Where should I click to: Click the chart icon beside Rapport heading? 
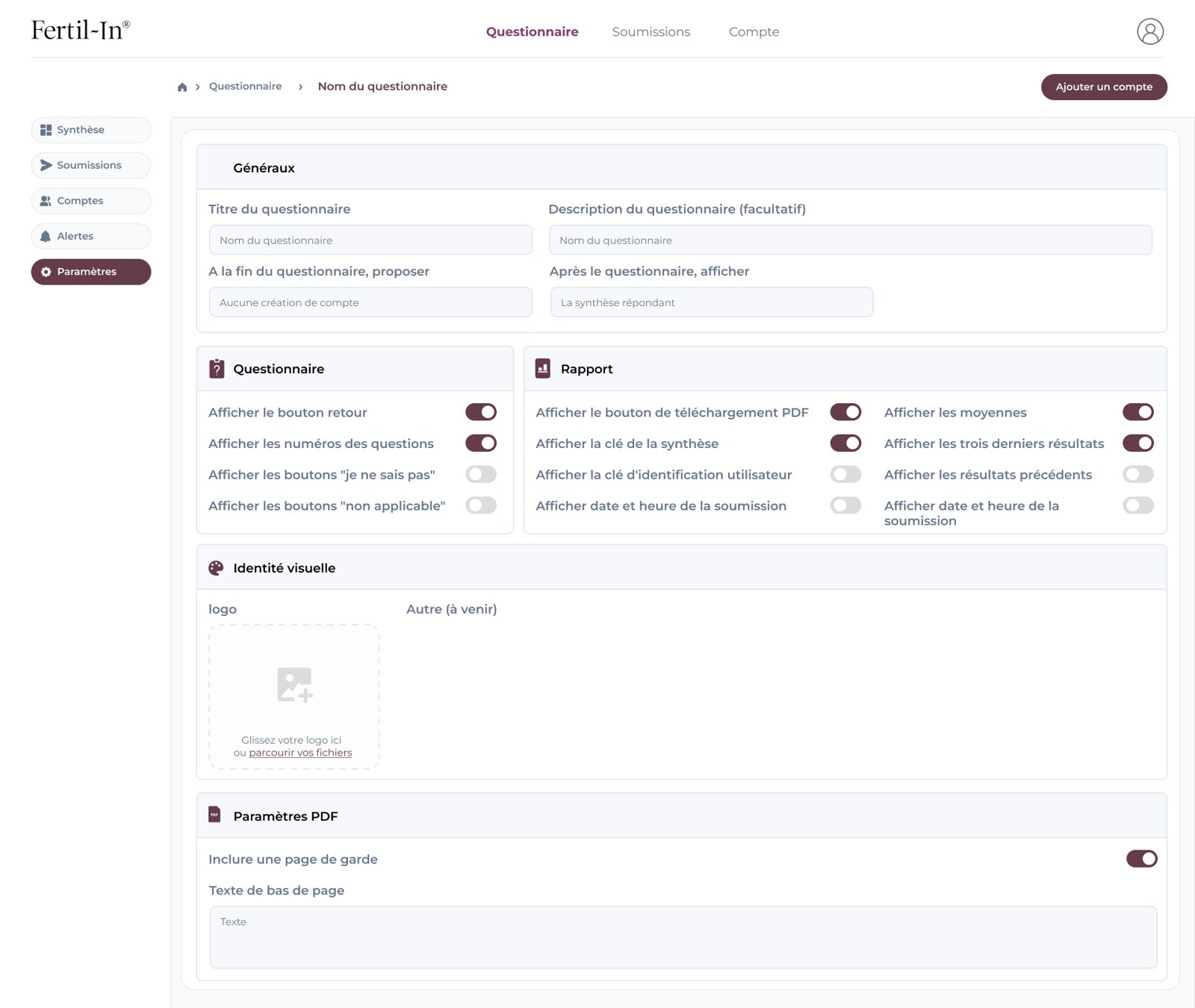(x=543, y=369)
